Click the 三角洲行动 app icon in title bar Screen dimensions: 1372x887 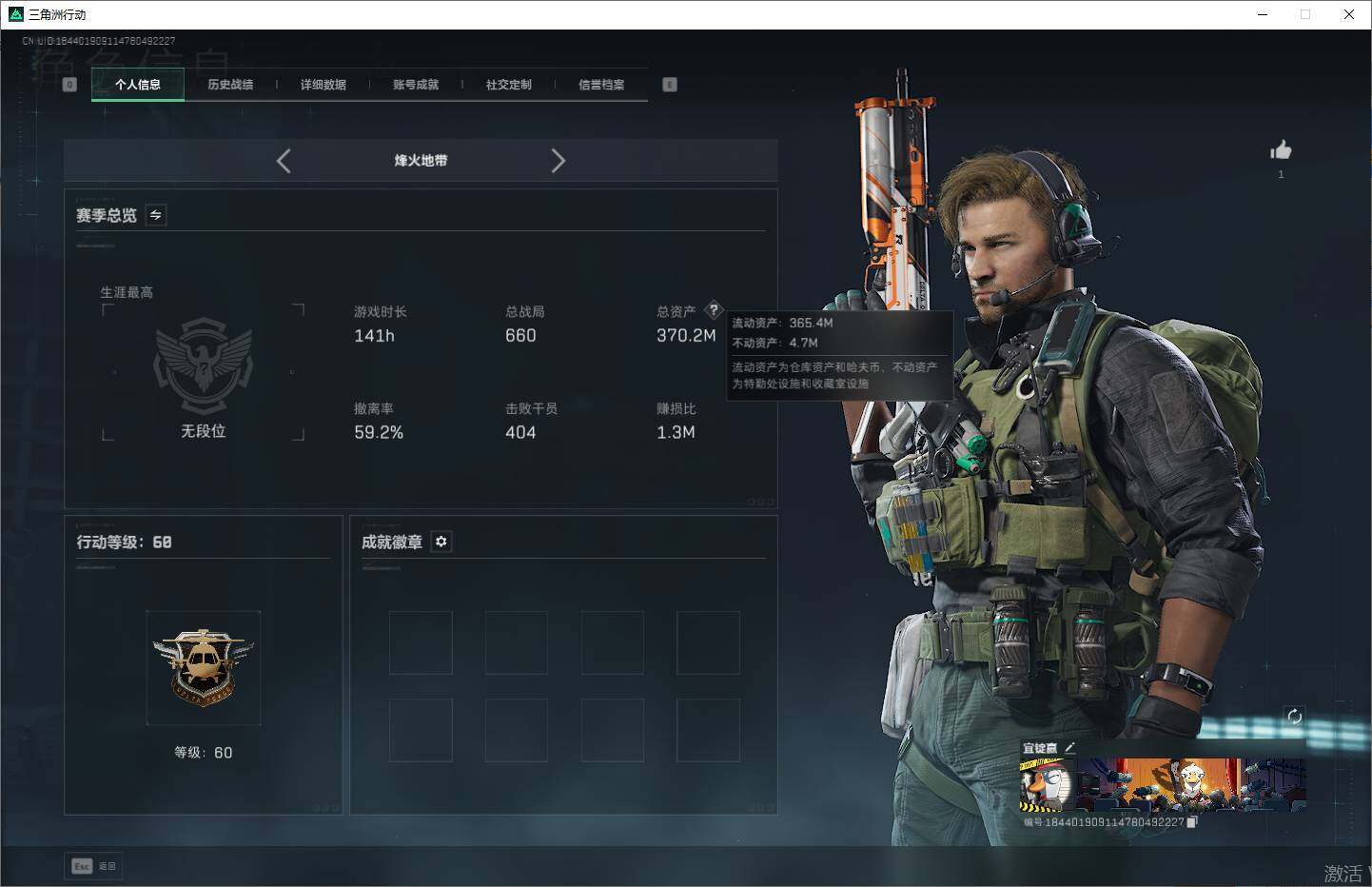15,14
